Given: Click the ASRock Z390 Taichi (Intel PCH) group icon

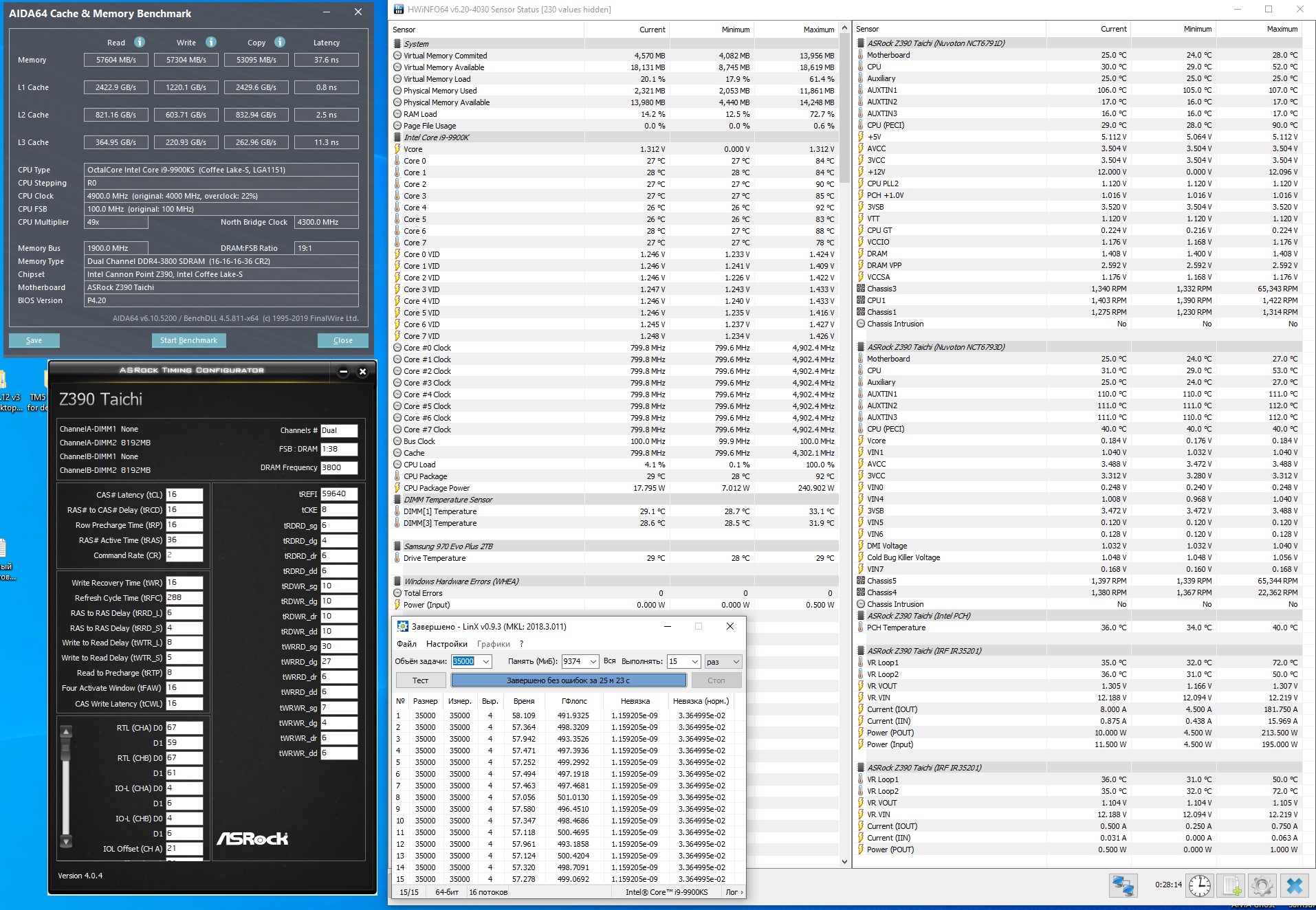Looking at the screenshot, I should pyautogui.click(x=861, y=616).
